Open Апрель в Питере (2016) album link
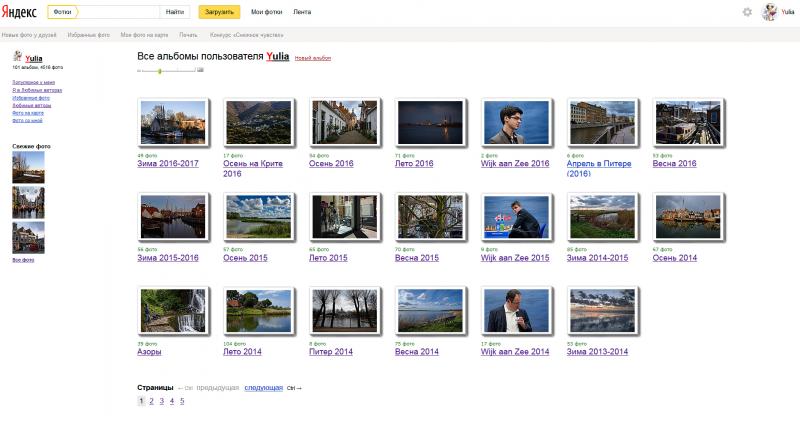 point(599,168)
